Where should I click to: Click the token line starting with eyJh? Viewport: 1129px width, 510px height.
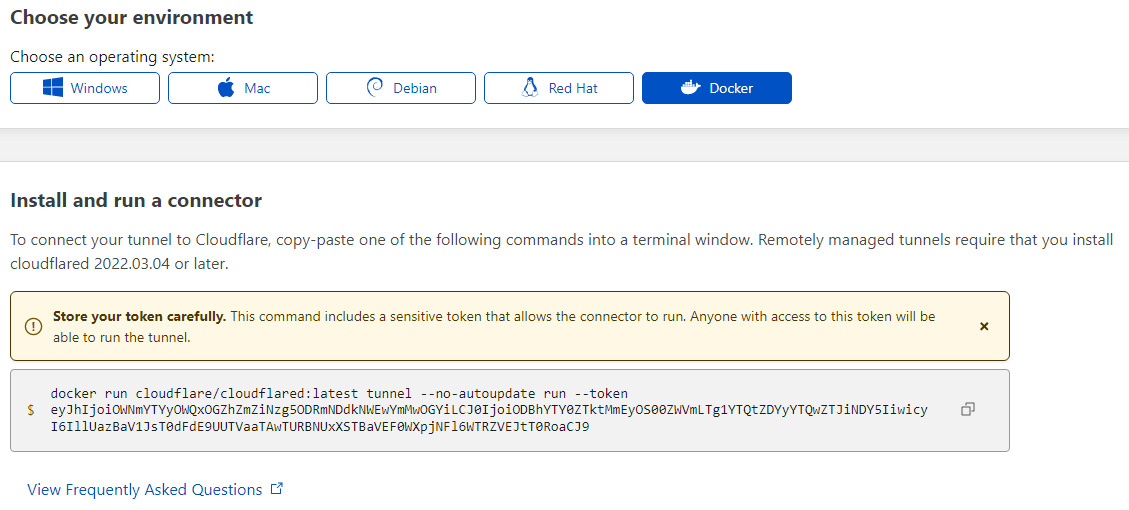tap(488, 410)
